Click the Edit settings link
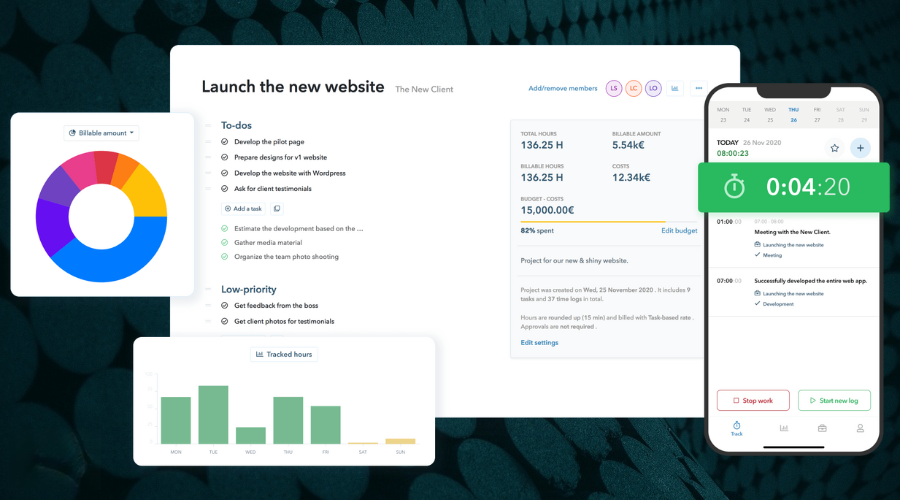 pyautogui.click(x=539, y=343)
